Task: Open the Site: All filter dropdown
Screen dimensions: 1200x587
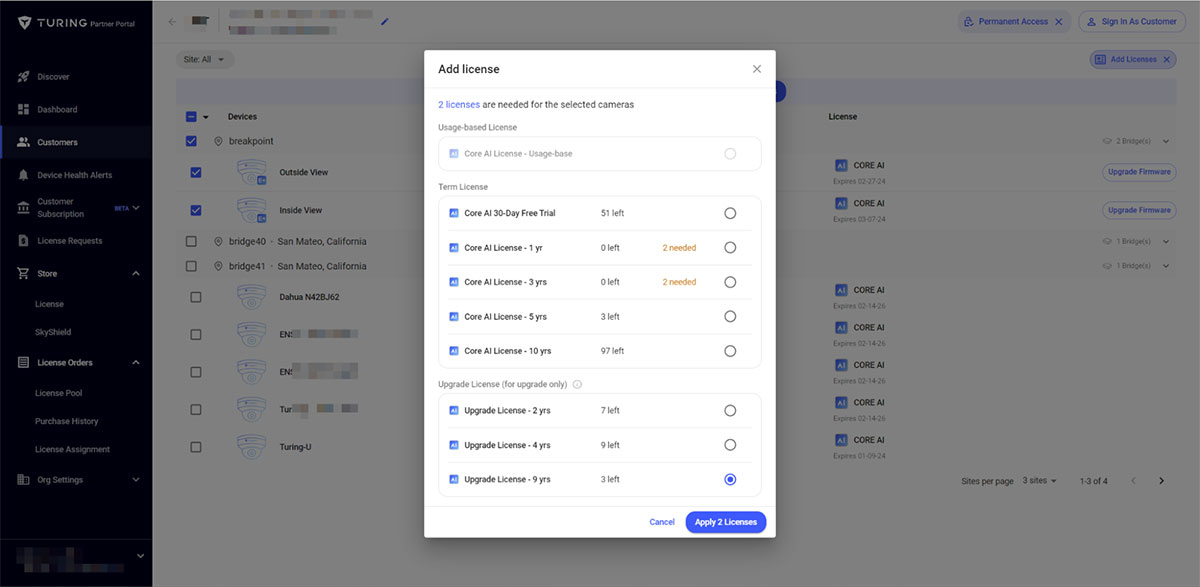Action: pyautogui.click(x=205, y=60)
